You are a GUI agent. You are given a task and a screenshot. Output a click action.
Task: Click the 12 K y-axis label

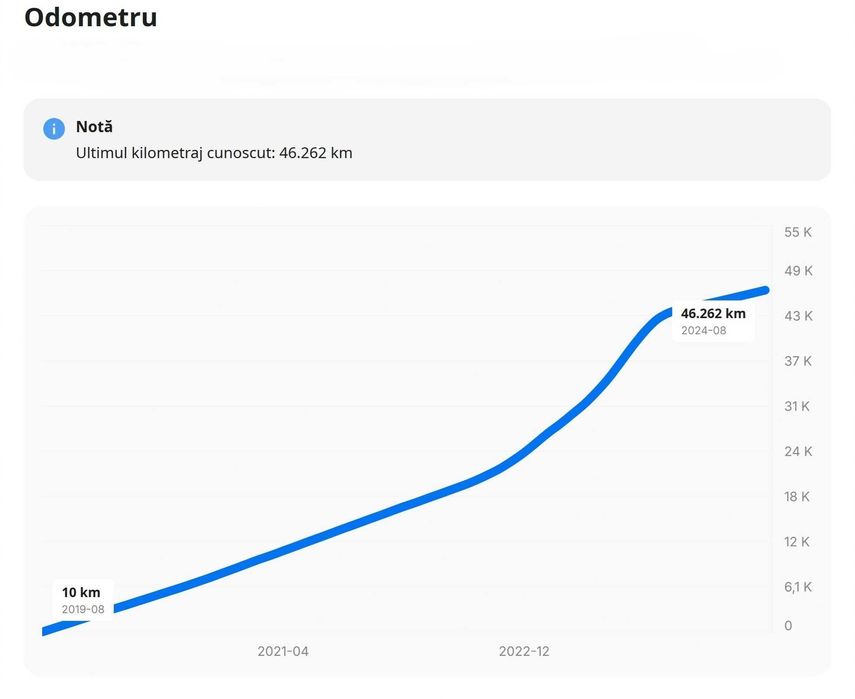[797, 541]
